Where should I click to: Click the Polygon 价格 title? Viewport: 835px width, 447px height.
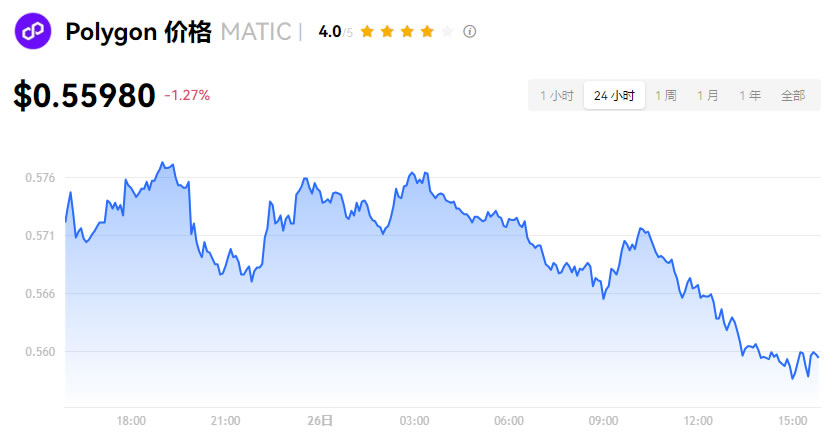tap(138, 32)
